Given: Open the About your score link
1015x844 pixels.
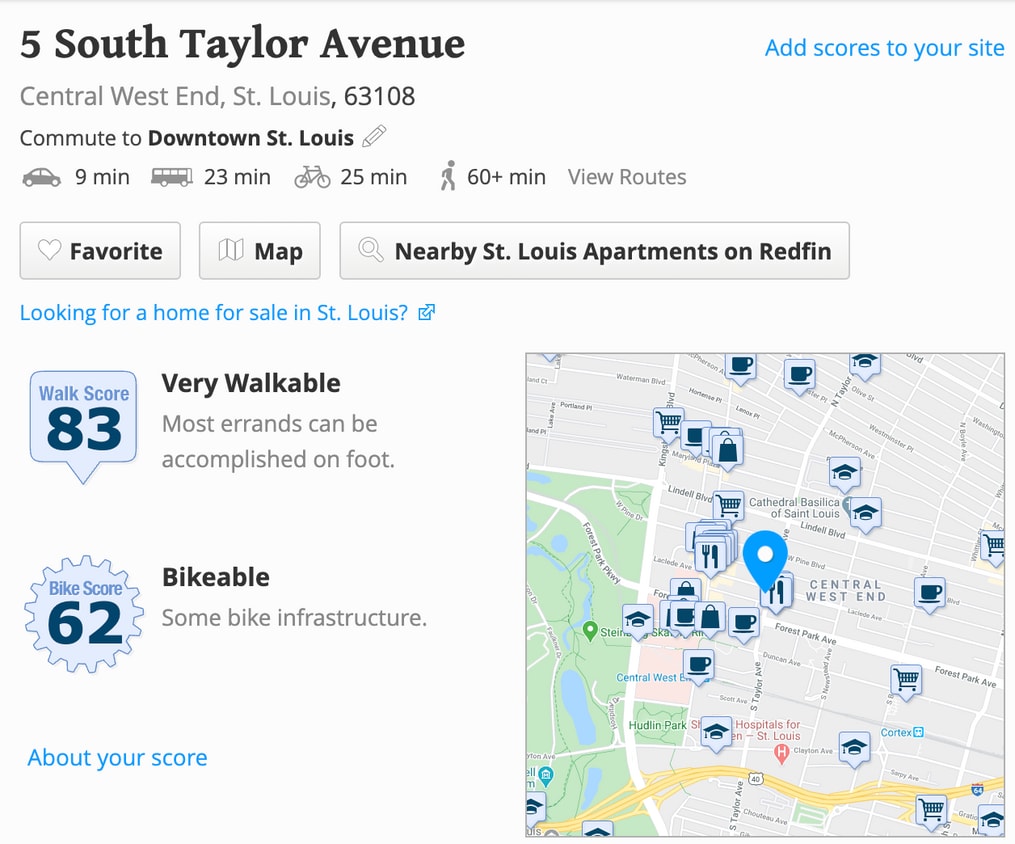Looking at the screenshot, I should (117, 758).
